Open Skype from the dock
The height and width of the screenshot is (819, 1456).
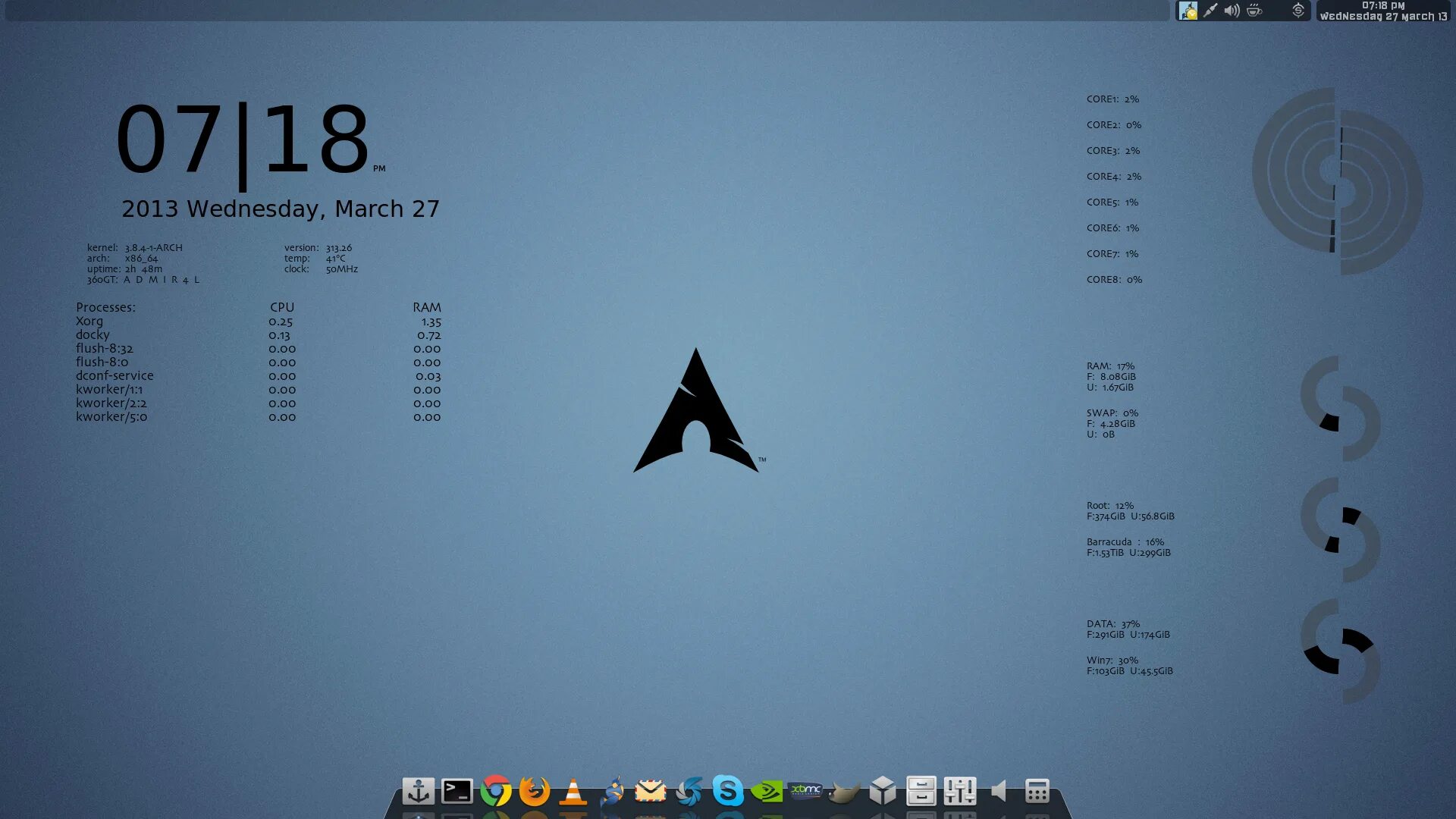pyautogui.click(x=728, y=791)
